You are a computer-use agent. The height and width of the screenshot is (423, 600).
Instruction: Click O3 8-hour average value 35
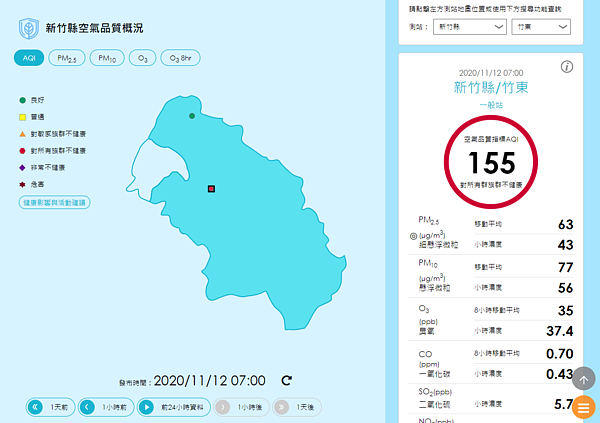coord(566,310)
